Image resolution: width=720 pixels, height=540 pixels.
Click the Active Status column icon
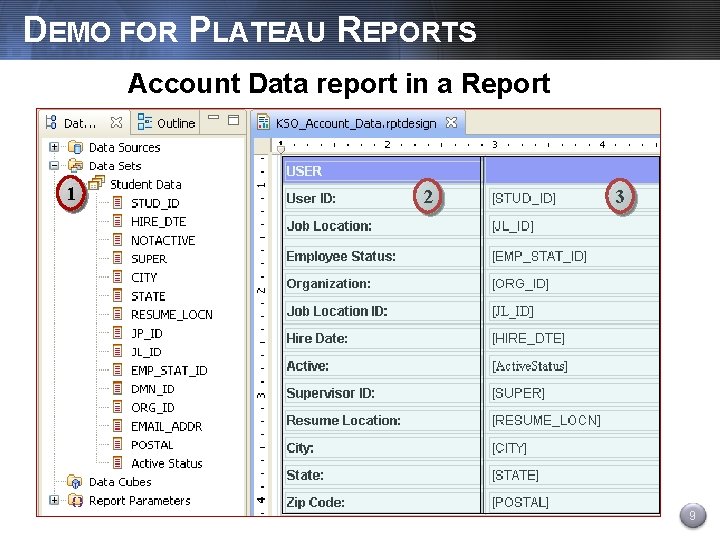click(x=118, y=463)
